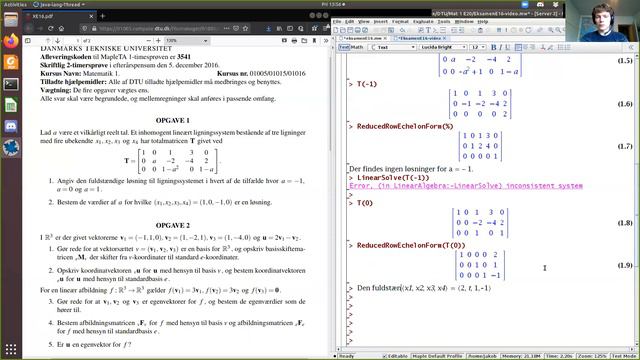
Task: Open the Evaluate menu in Maple
Action: [x=423, y=22]
